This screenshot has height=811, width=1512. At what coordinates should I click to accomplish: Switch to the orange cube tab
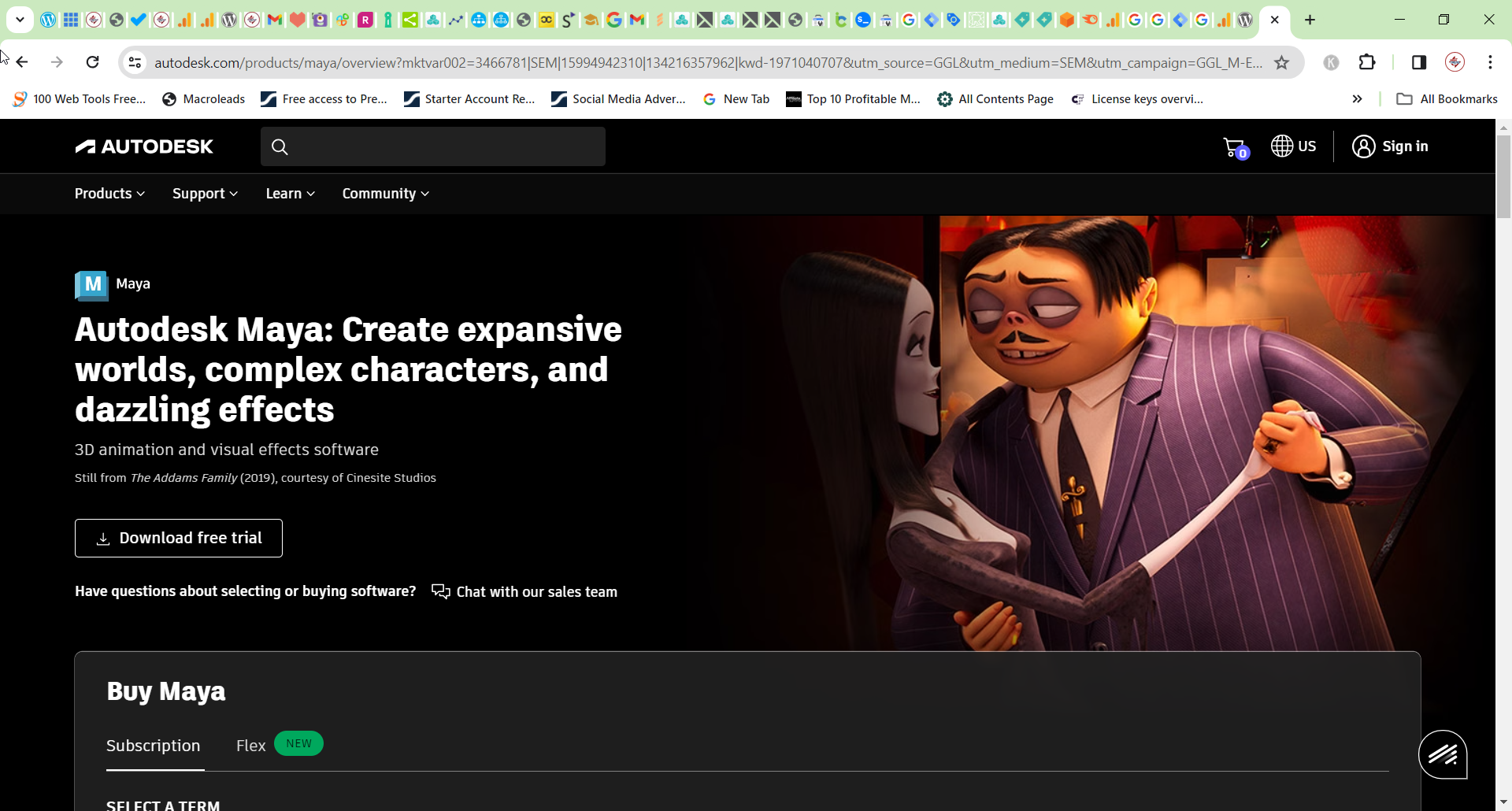[x=1067, y=20]
